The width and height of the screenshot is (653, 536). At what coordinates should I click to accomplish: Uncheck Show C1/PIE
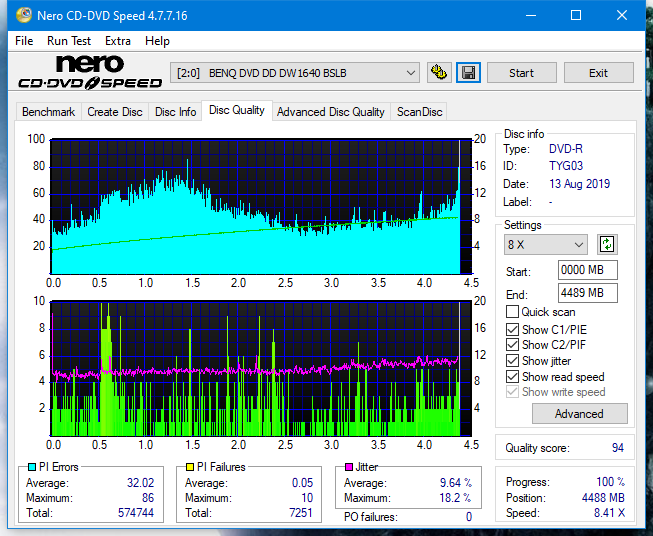click(x=512, y=329)
